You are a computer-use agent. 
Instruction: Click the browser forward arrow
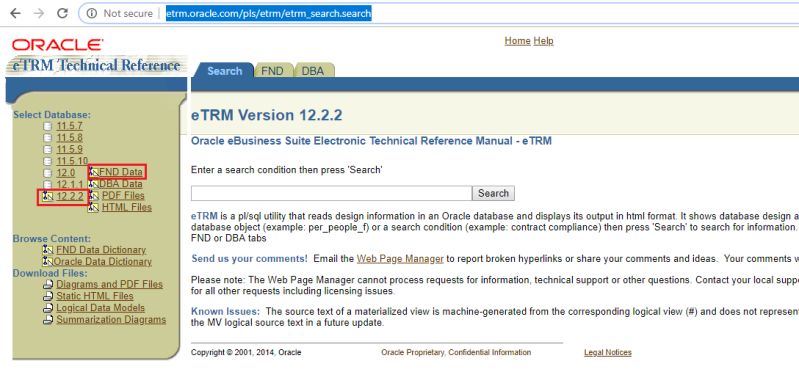[39, 13]
